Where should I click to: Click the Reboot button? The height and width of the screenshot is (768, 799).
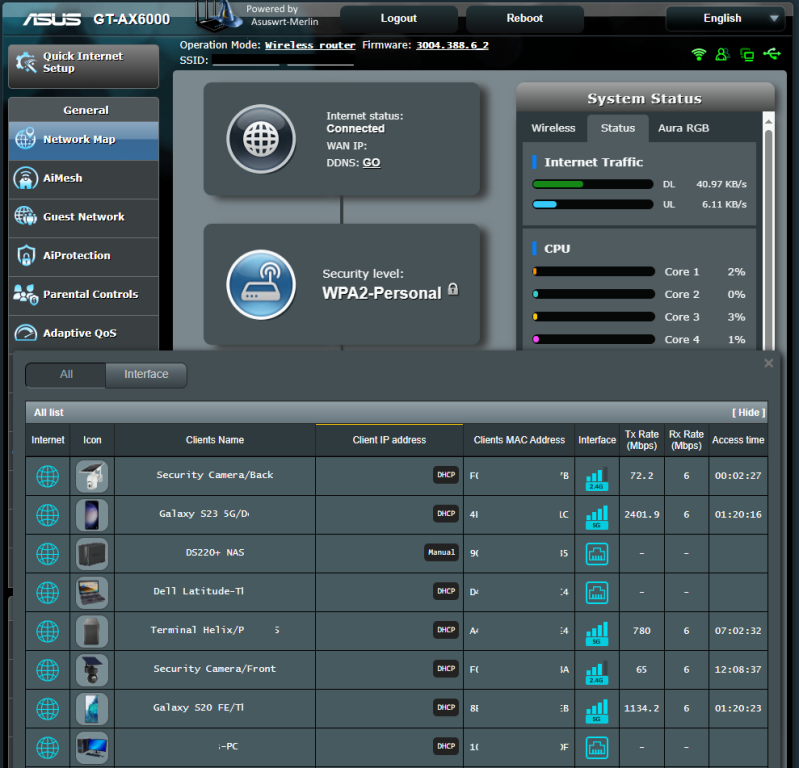pos(524,19)
